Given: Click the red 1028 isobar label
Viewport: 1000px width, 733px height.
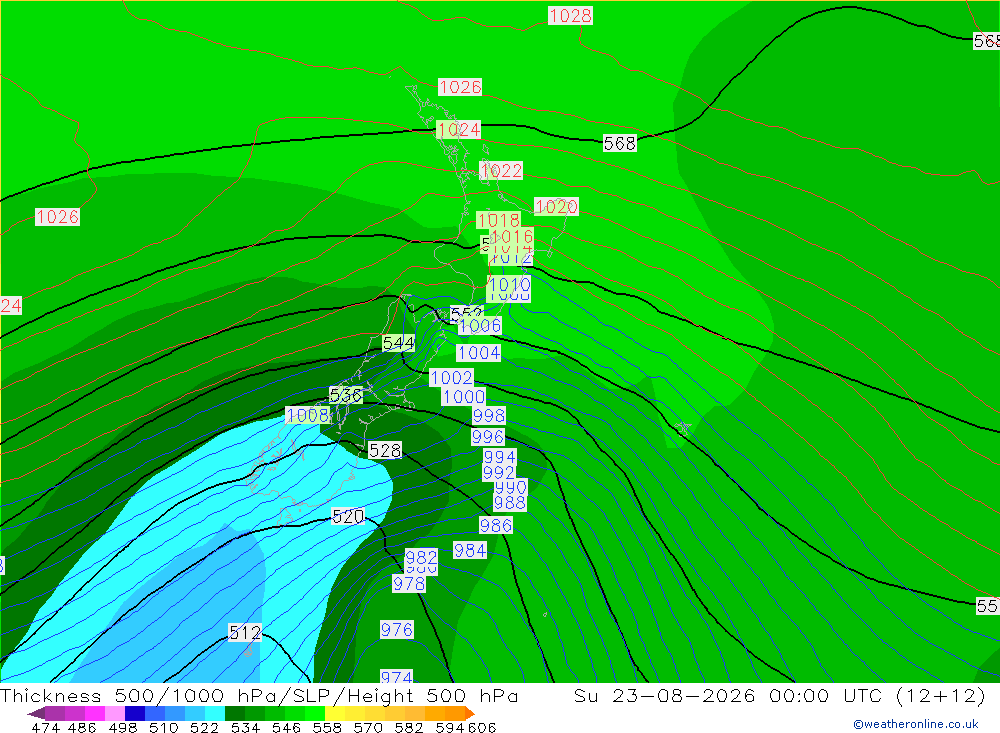Looking at the screenshot, I should coord(570,15).
